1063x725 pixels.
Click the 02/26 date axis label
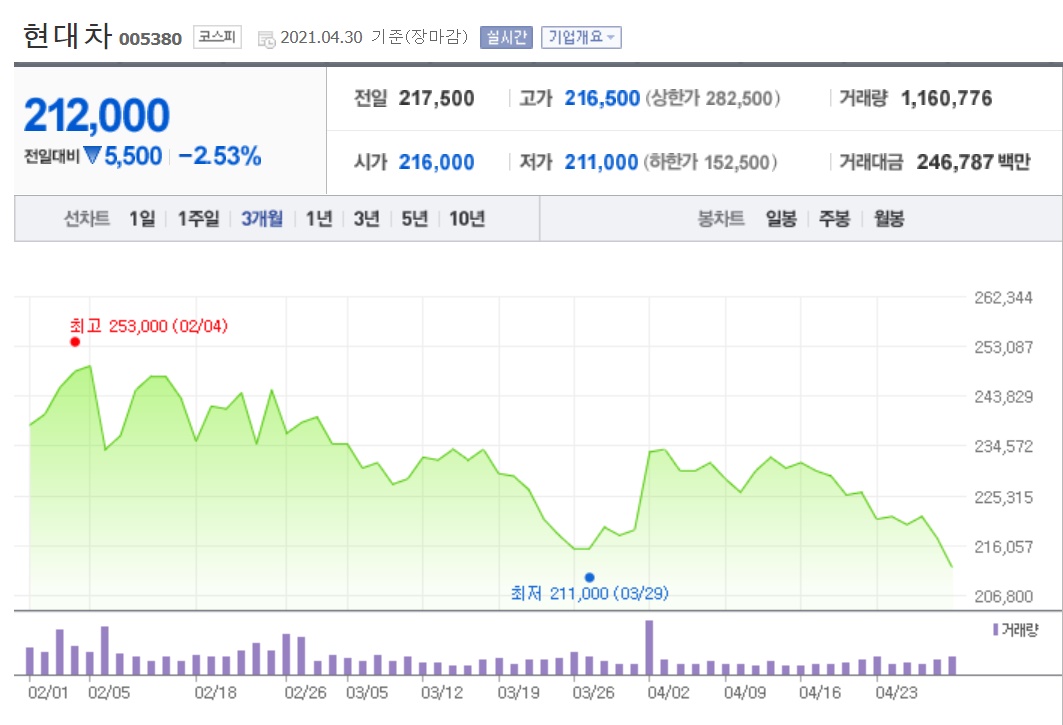point(305,692)
